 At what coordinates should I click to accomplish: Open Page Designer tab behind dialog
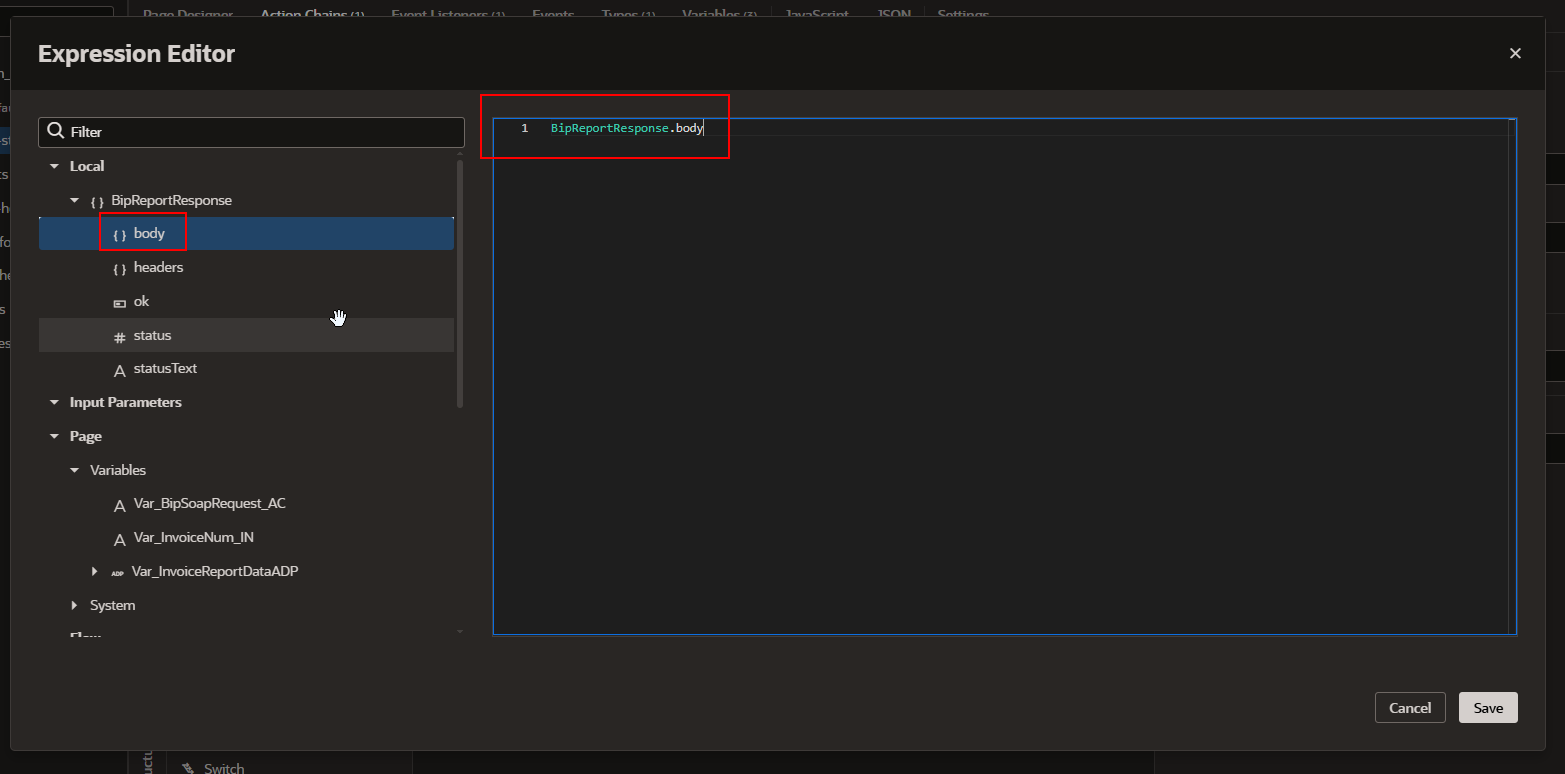point(188,15)
